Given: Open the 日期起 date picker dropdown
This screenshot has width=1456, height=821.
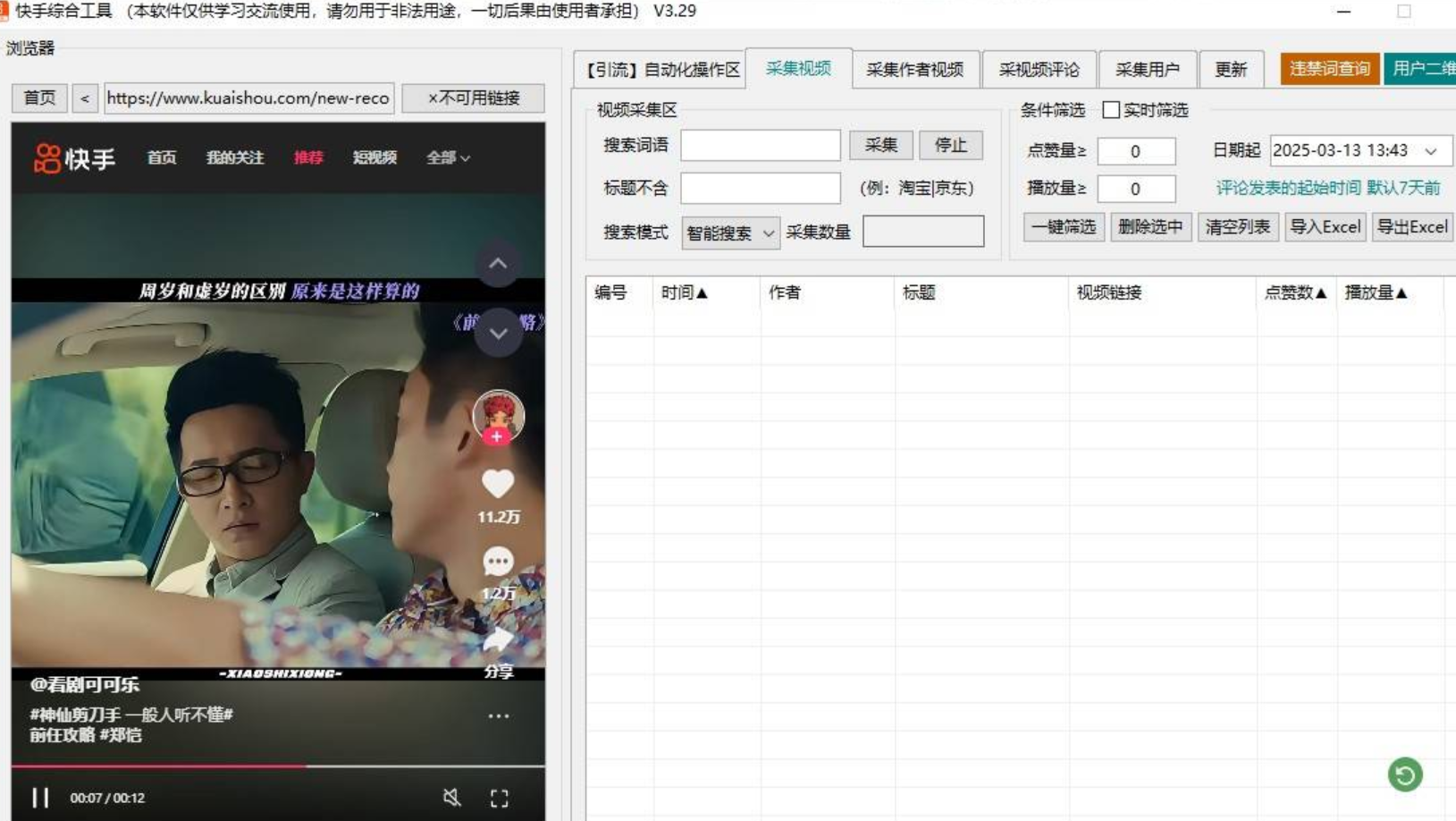Looking at the screenshot, I should [1434, 151].
